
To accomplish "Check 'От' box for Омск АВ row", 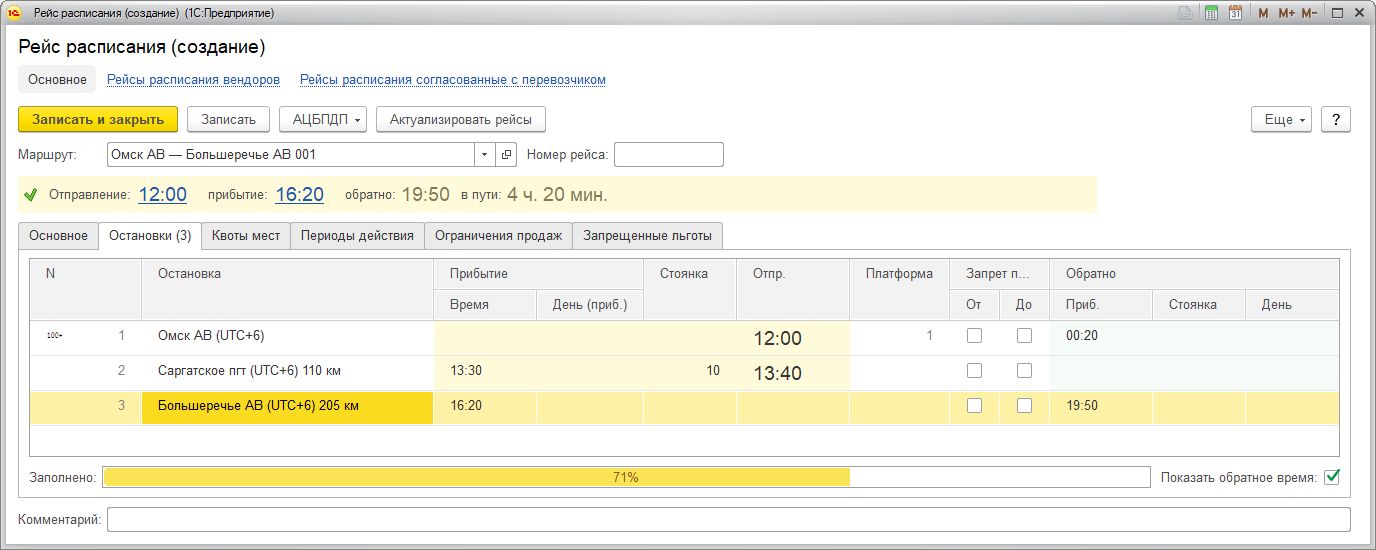I will tap(974, 336).
